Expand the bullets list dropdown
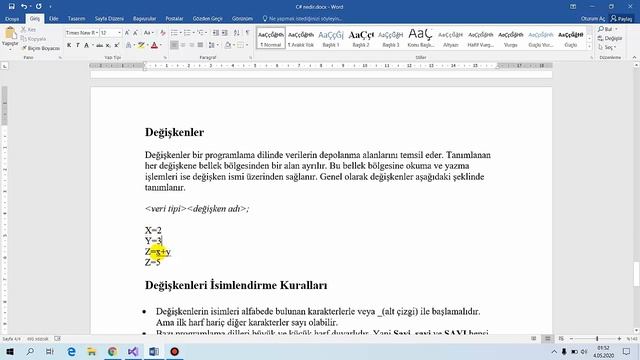 pos(181,33)
